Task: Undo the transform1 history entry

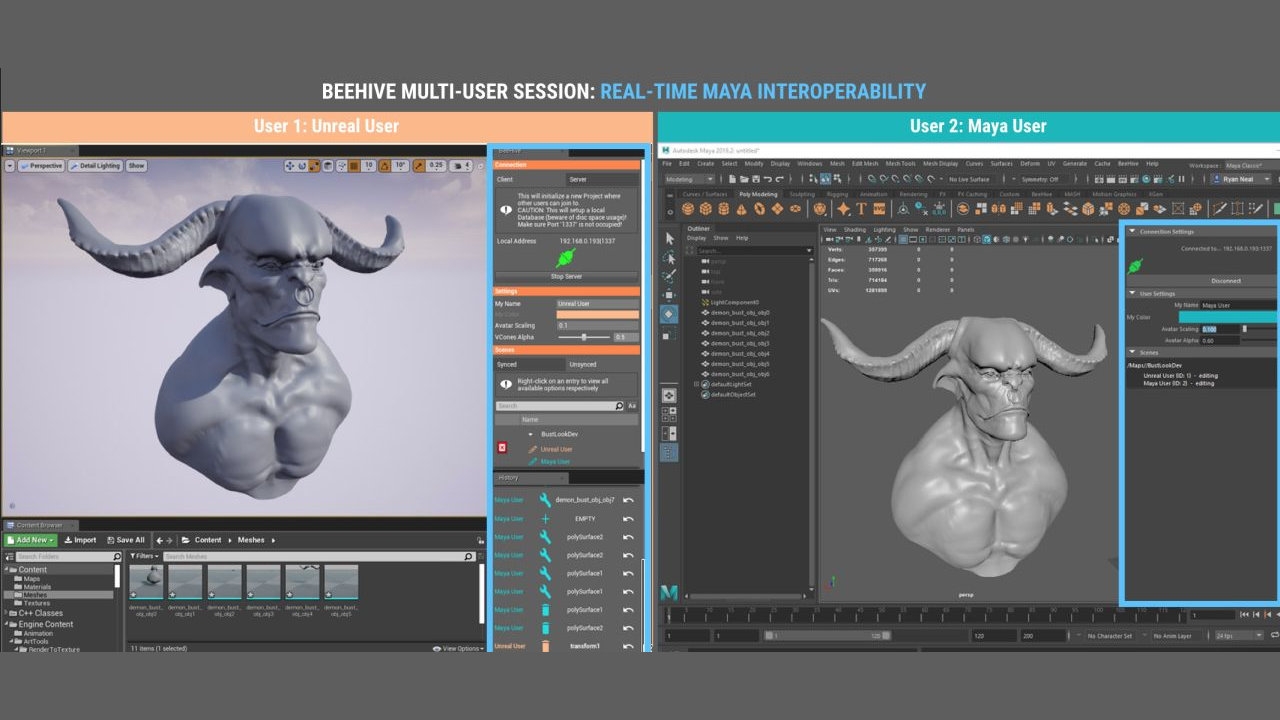Action: [x=628, y=646]
